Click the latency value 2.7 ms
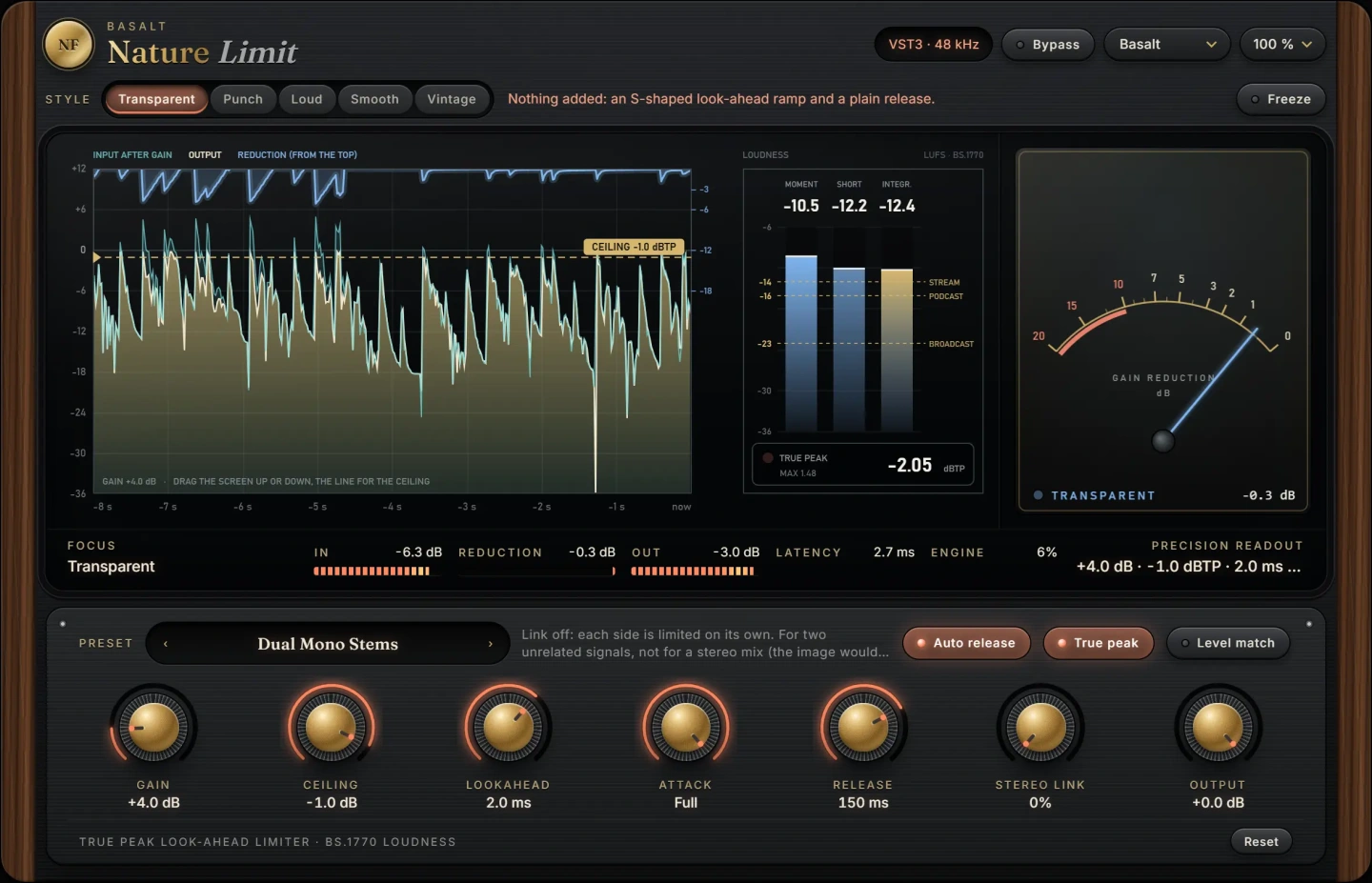This screenshot has height=883, width=1372. click(894, 552)
